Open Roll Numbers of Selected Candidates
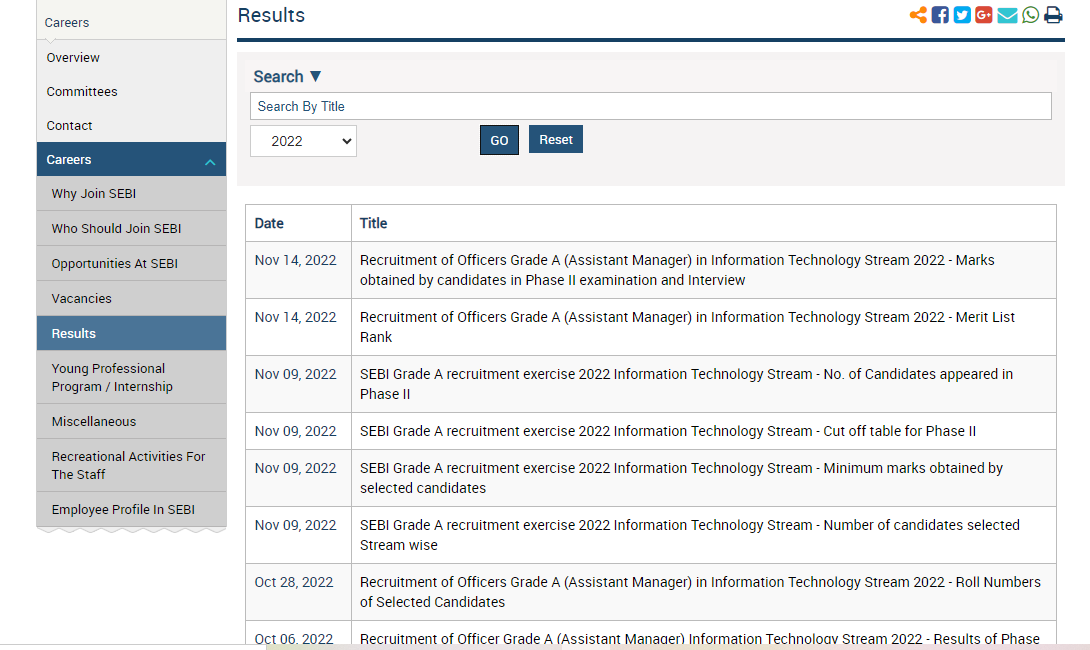1090x650 pixels. 700,592
